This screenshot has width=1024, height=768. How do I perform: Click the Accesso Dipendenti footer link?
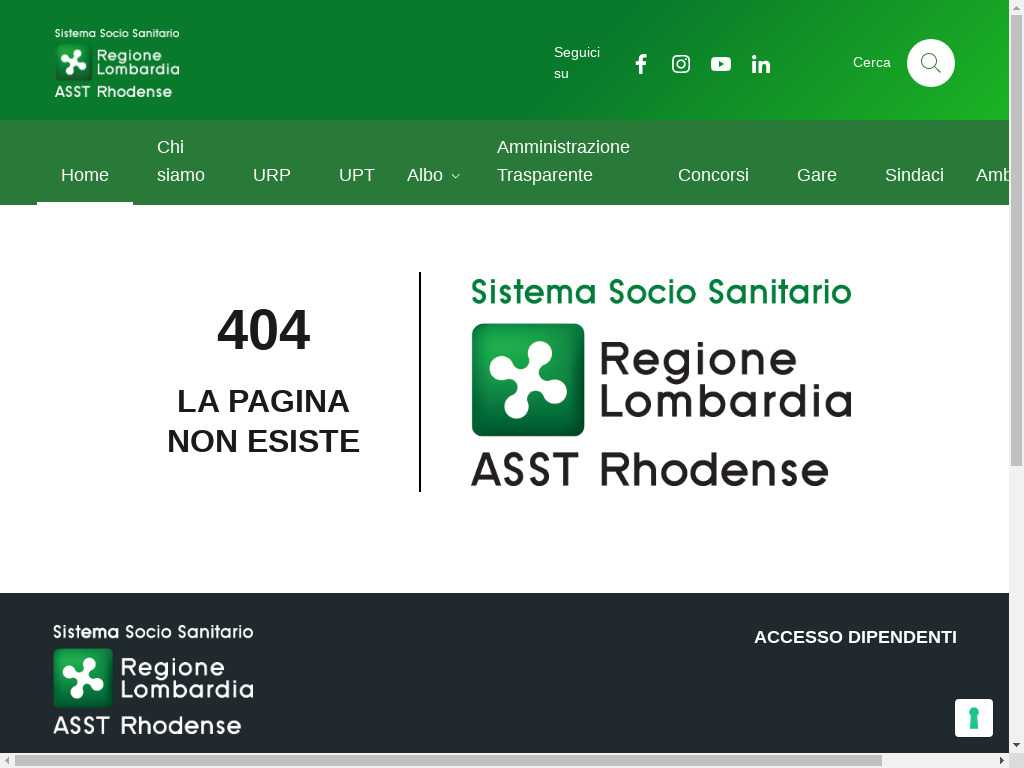pyautogui.click(x=855, y=637)
